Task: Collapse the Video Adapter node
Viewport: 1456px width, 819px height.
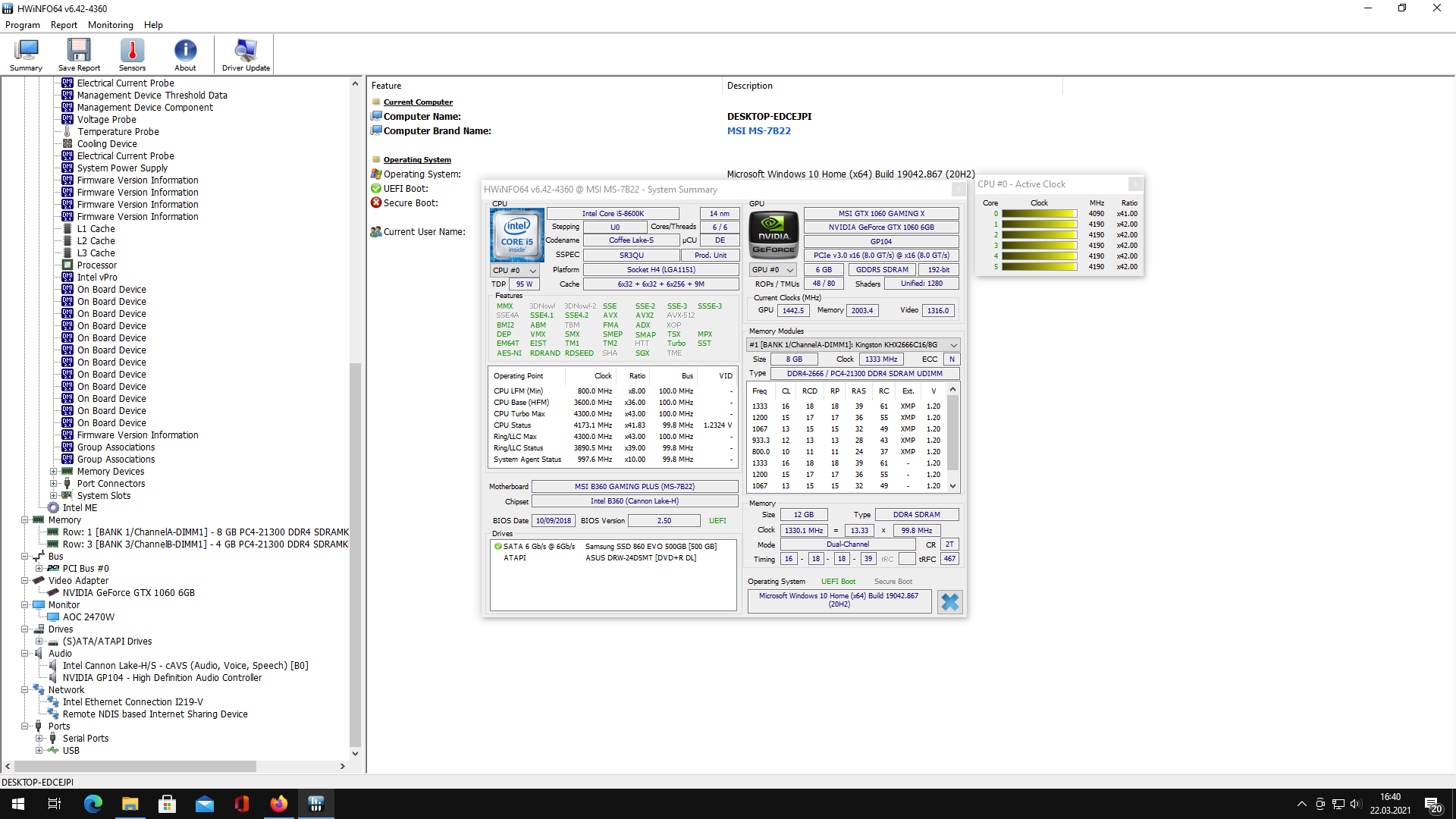Action: tap(25, 581)
